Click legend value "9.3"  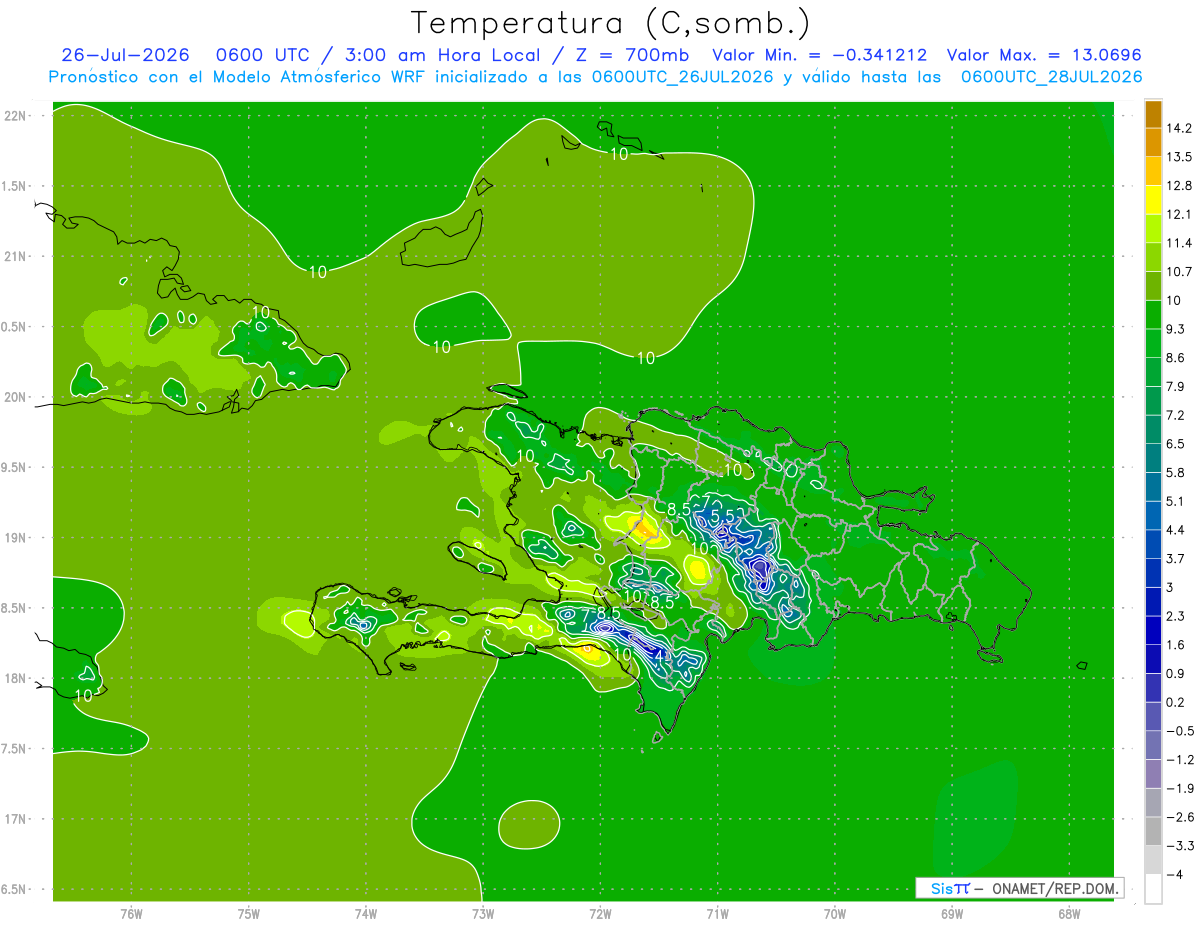(1175, 329)
